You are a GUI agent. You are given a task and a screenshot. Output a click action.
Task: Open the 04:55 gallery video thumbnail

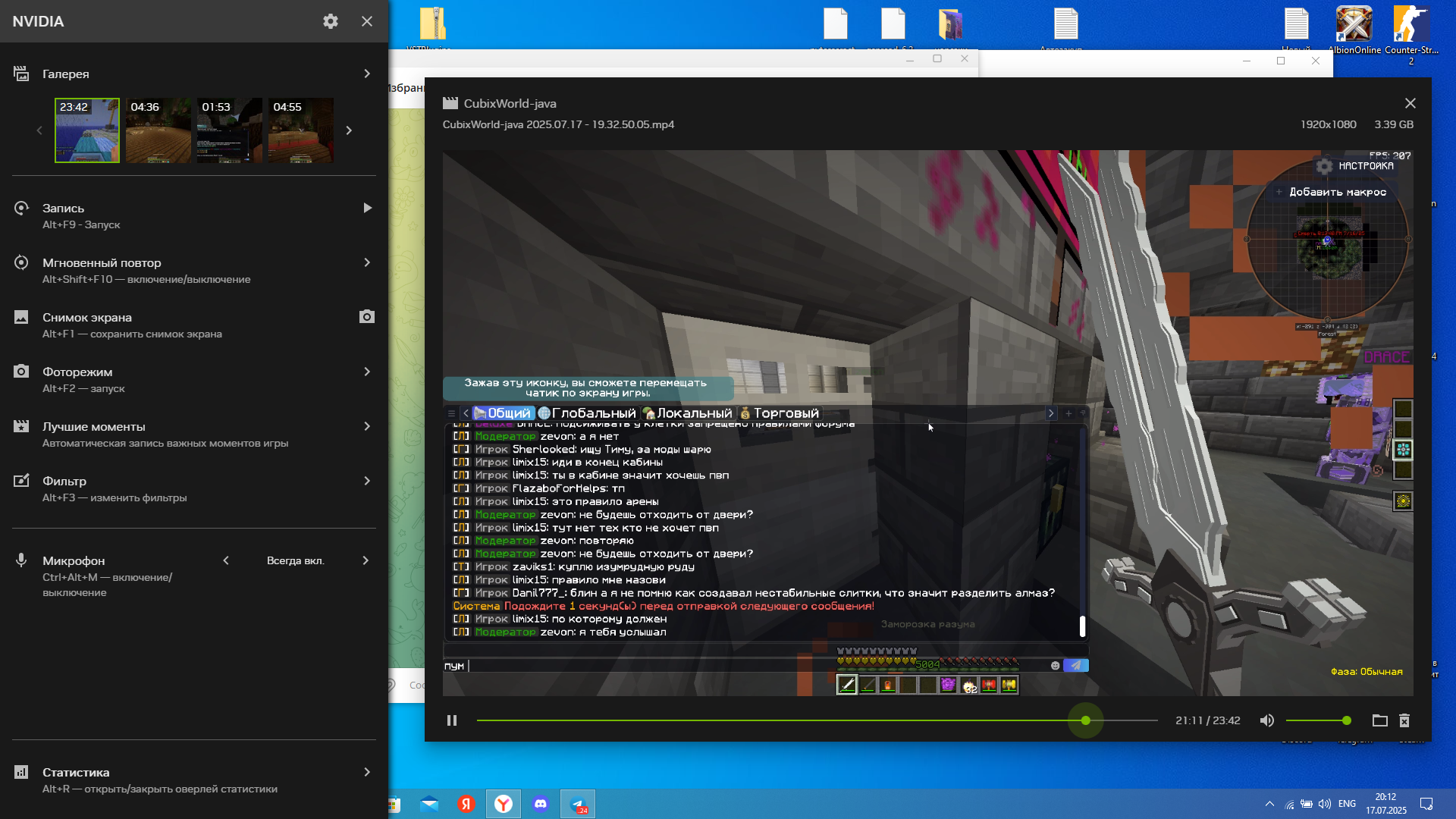point(301,130)
